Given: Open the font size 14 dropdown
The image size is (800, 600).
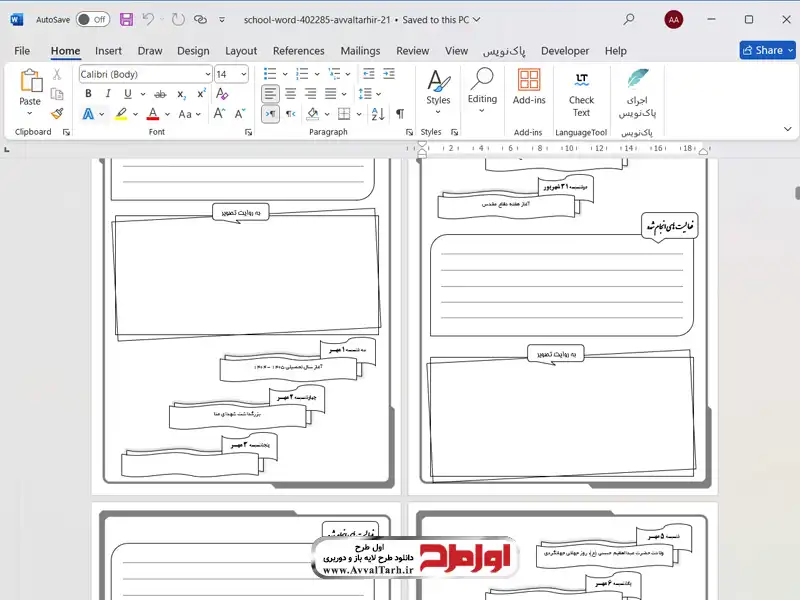Looking at the screenshot, I should (246, 74).
